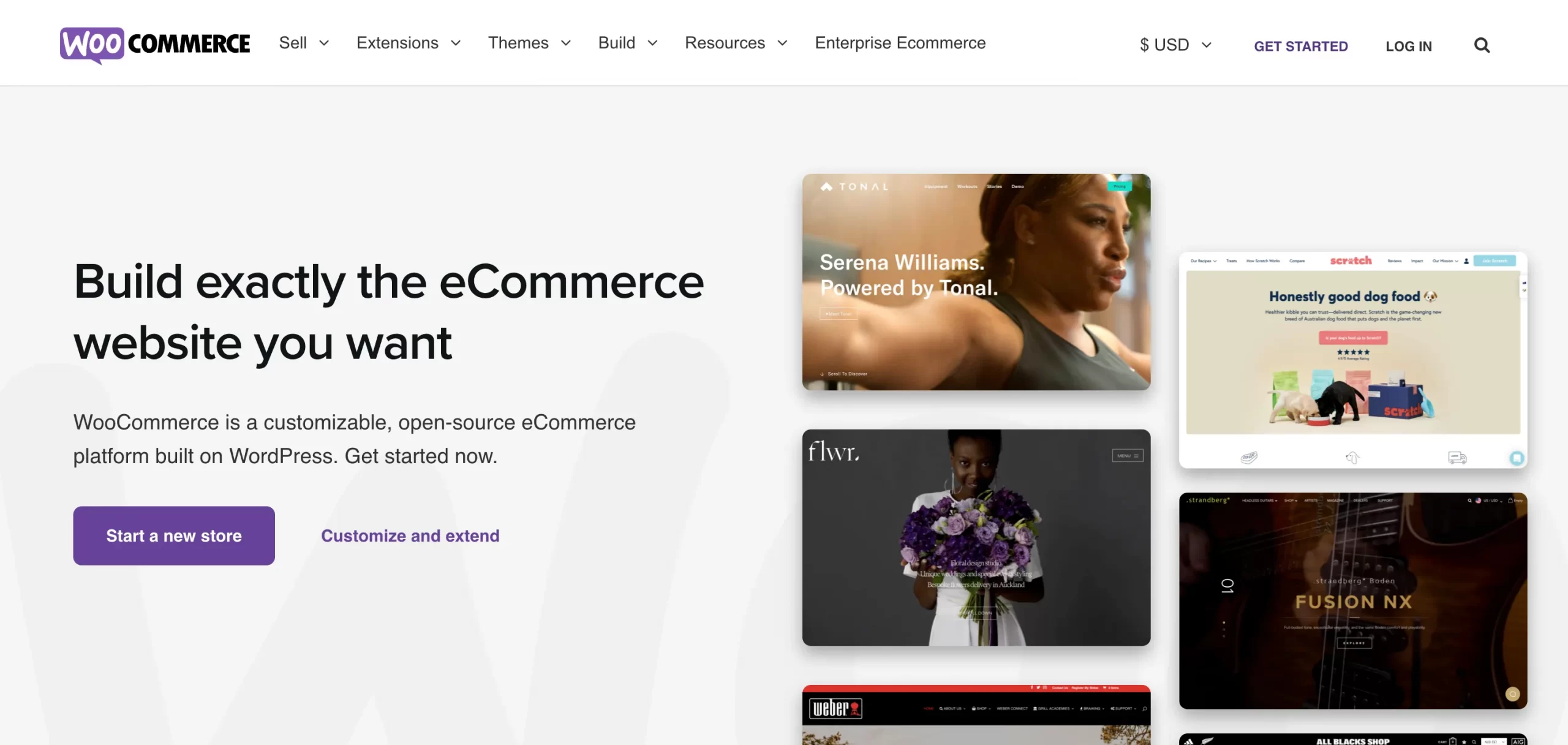Click the Resources dropdown arrow
Screen dimensions: 1568x745
pos(783,43)
